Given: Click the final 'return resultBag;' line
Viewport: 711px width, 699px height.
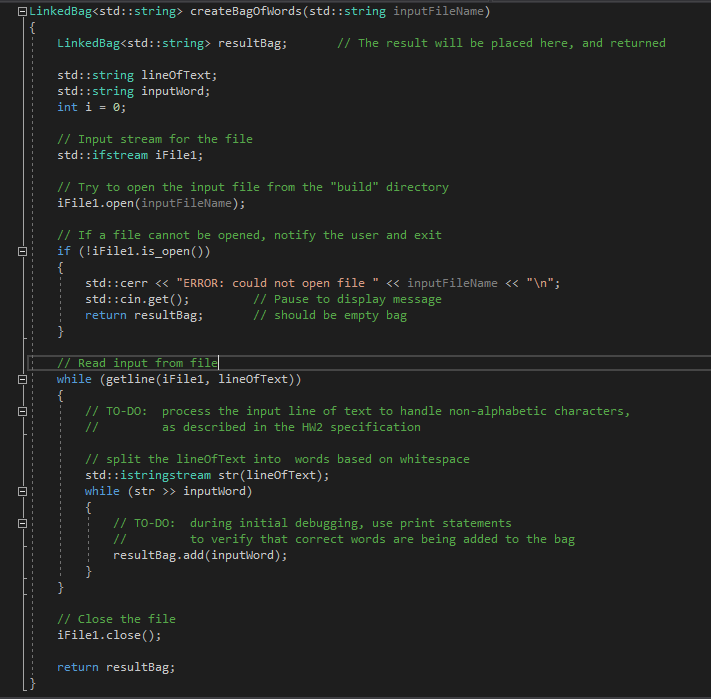Looking at the screenshot, I should 116,667.
